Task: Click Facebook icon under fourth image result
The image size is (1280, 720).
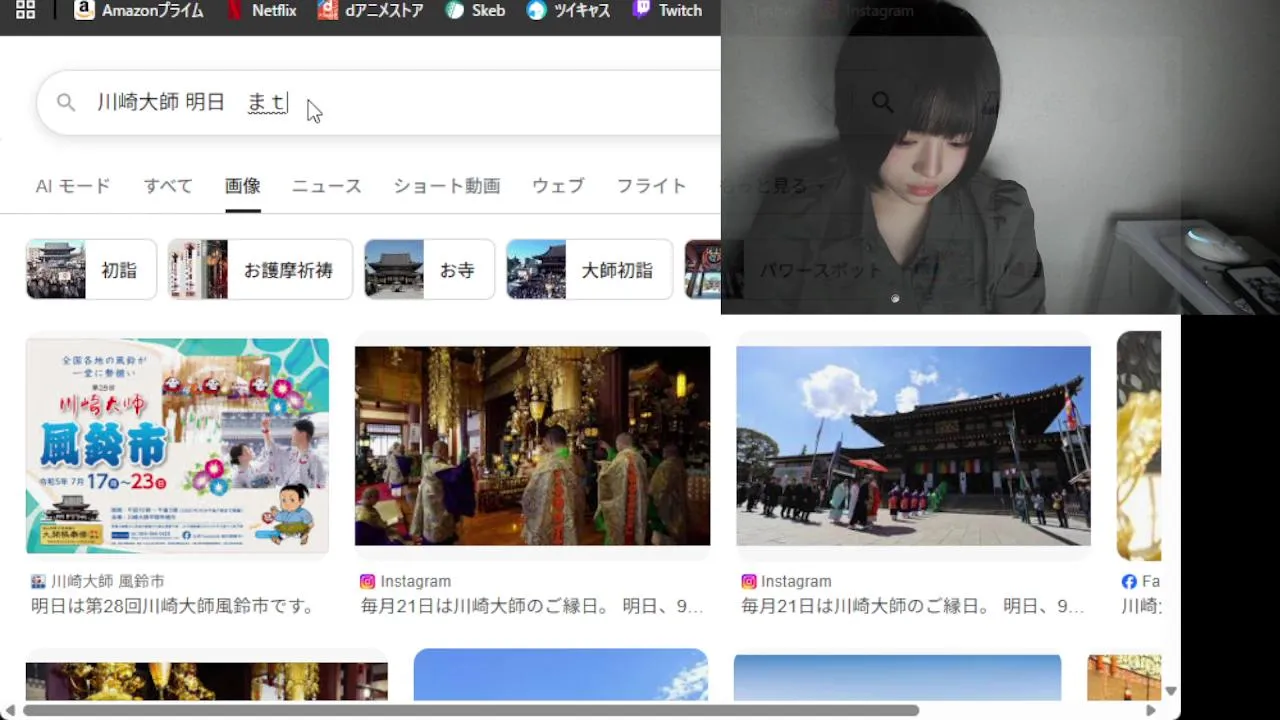Action: point(1129,581)
